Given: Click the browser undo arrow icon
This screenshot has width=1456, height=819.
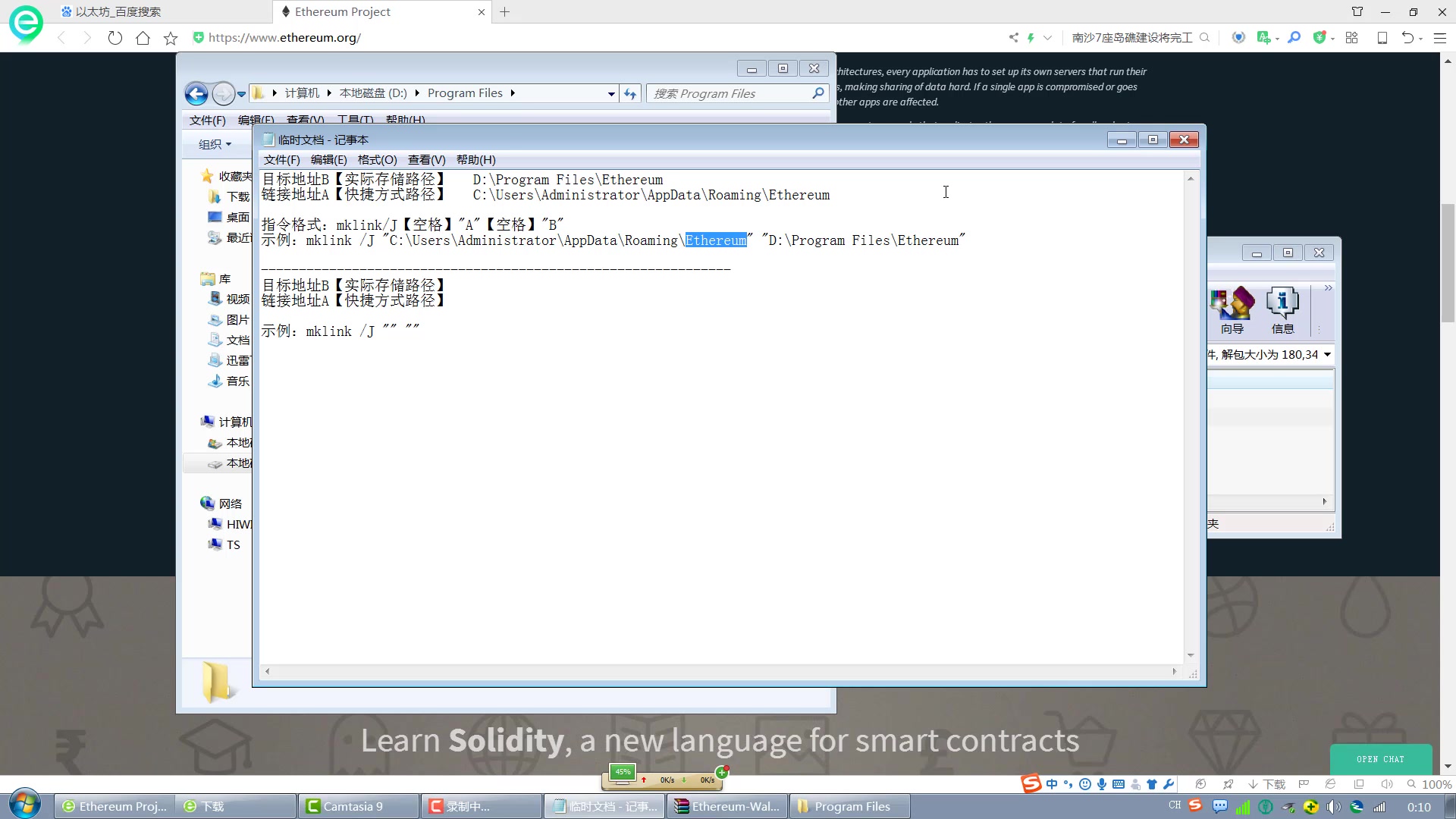Looking at the screenshot, I should [x=1407, y=37].
